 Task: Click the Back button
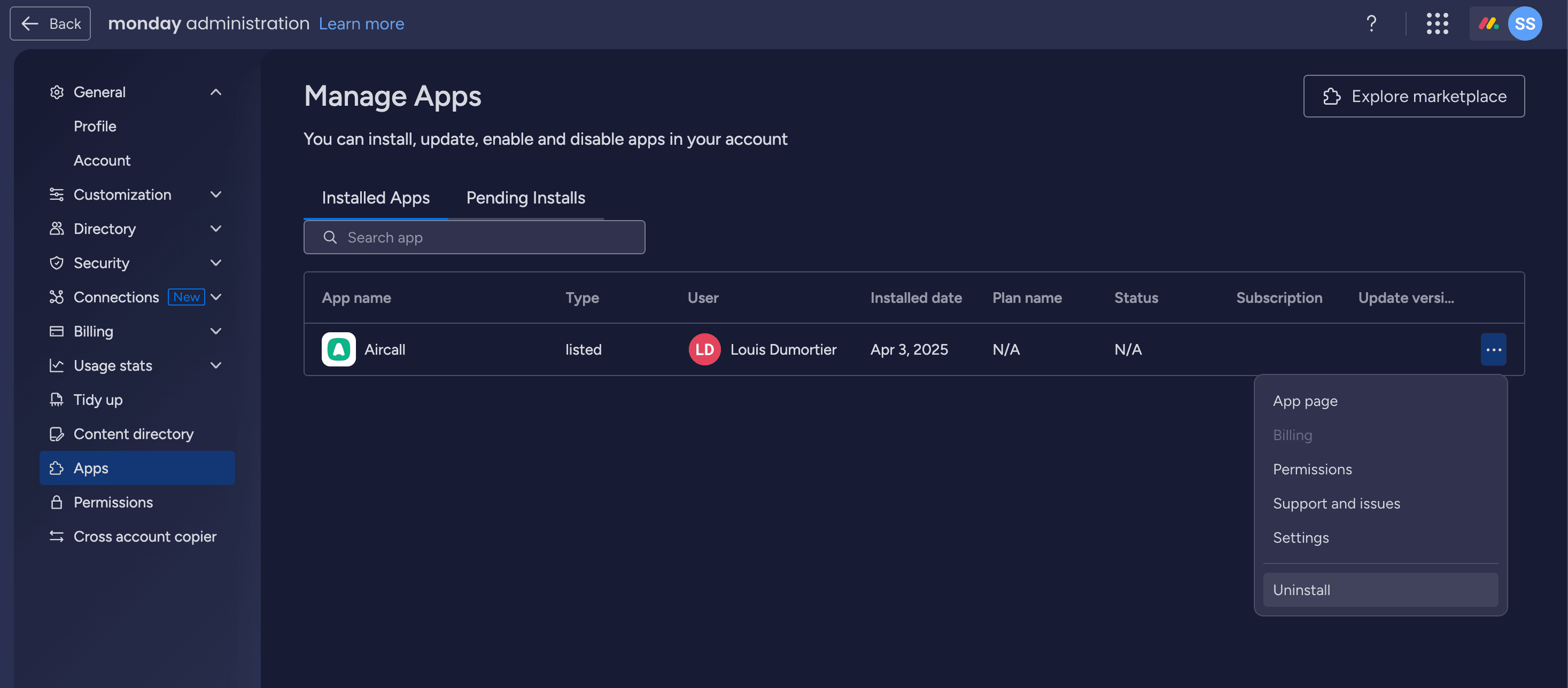pos(50,23)
